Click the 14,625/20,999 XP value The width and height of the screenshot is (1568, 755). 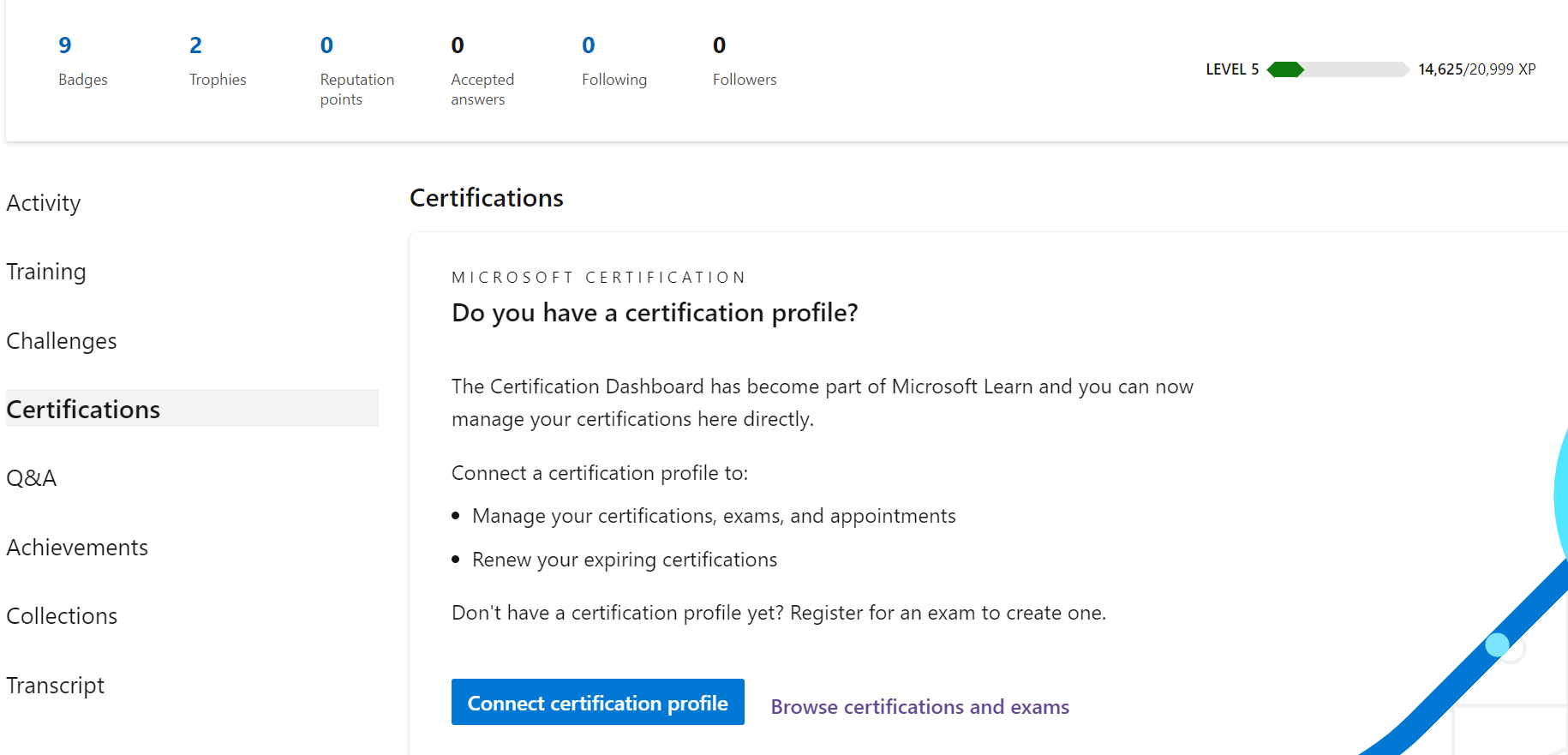(x=1476, y=69)
